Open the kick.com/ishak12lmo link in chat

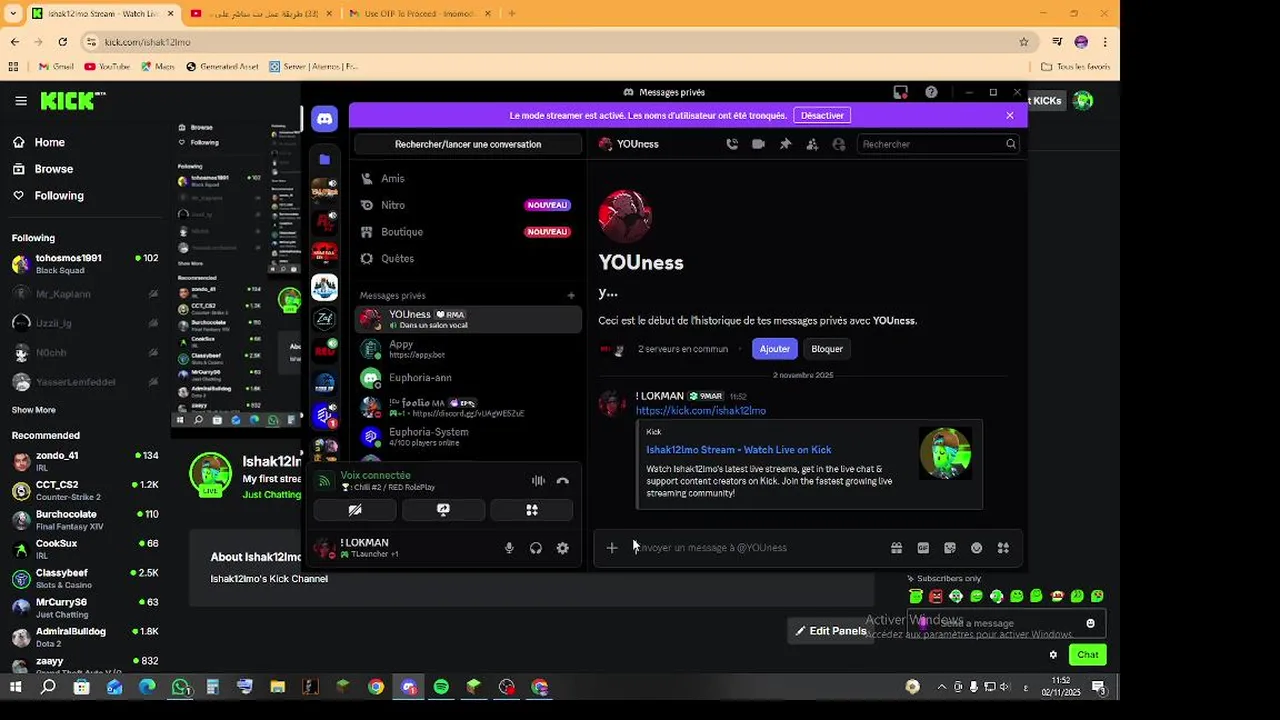[701, 411]
